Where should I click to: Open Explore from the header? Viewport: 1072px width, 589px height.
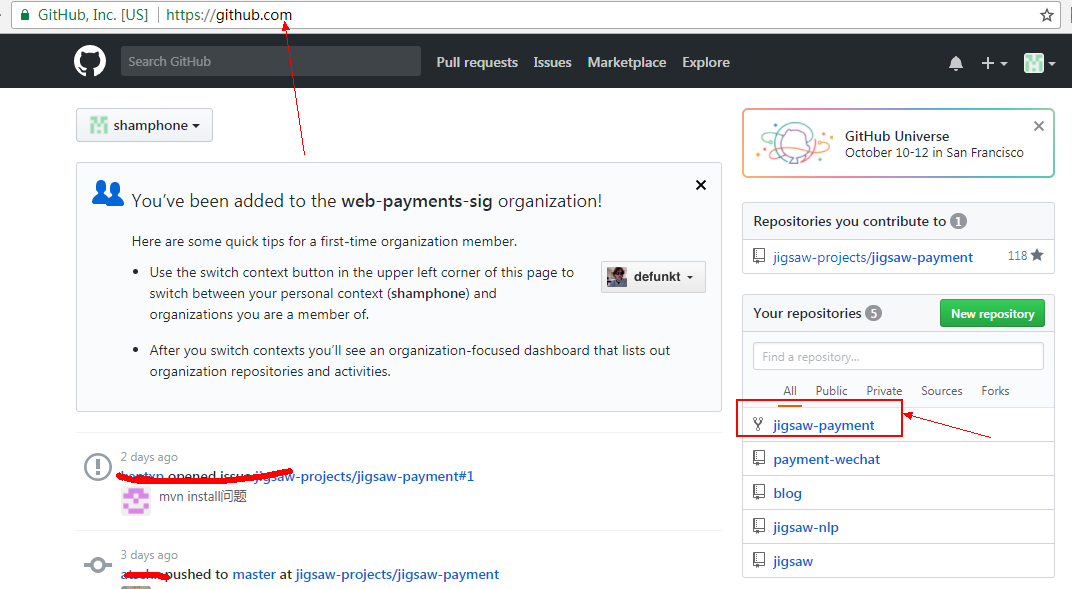coord(706,62)
